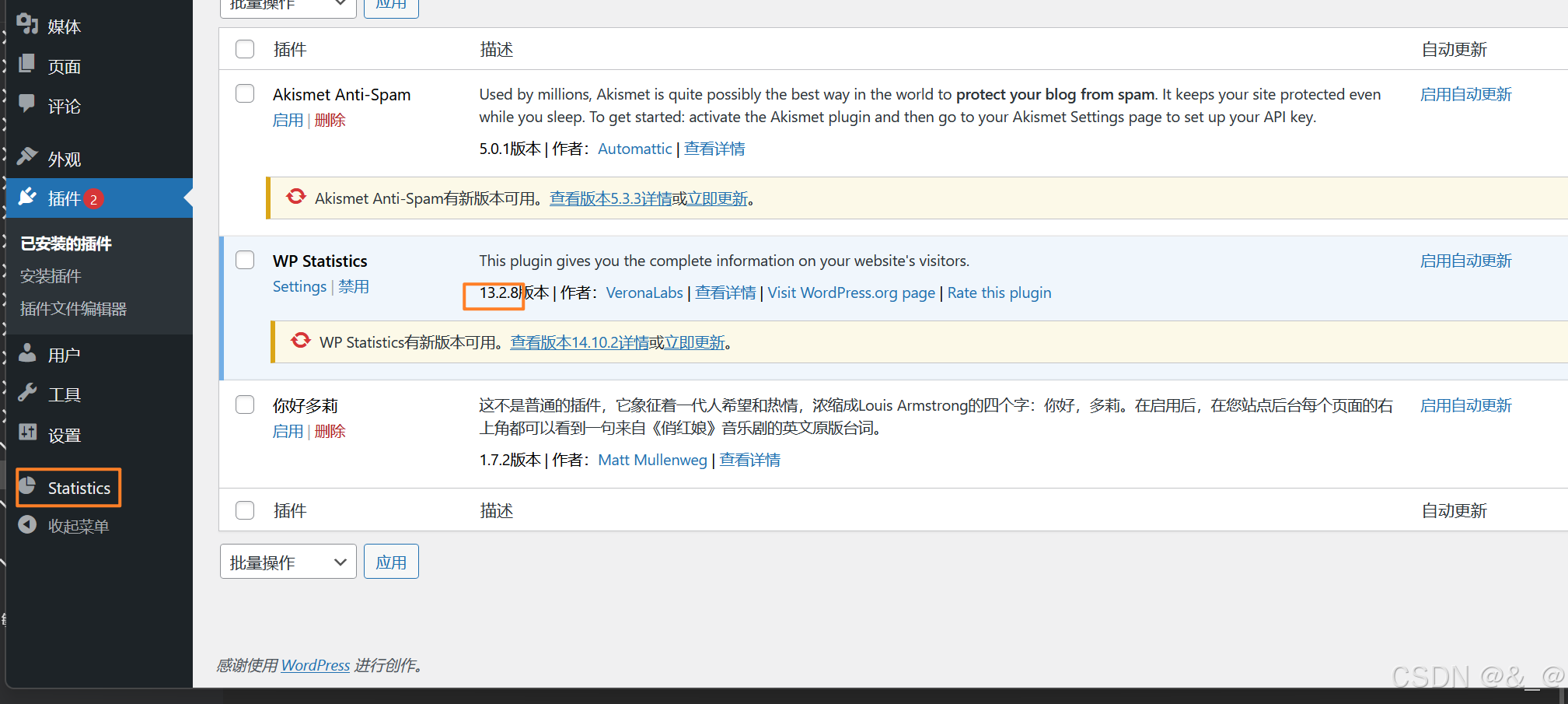Click Akismet 立即更新 update now link
This screenshot has width=1568, height=704.
pos(718,198)
